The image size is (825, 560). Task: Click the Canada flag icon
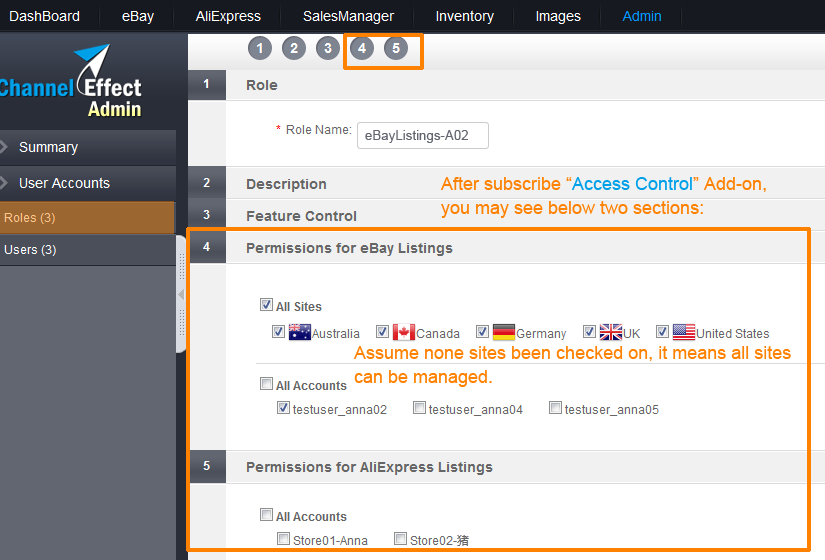[404, 332]
